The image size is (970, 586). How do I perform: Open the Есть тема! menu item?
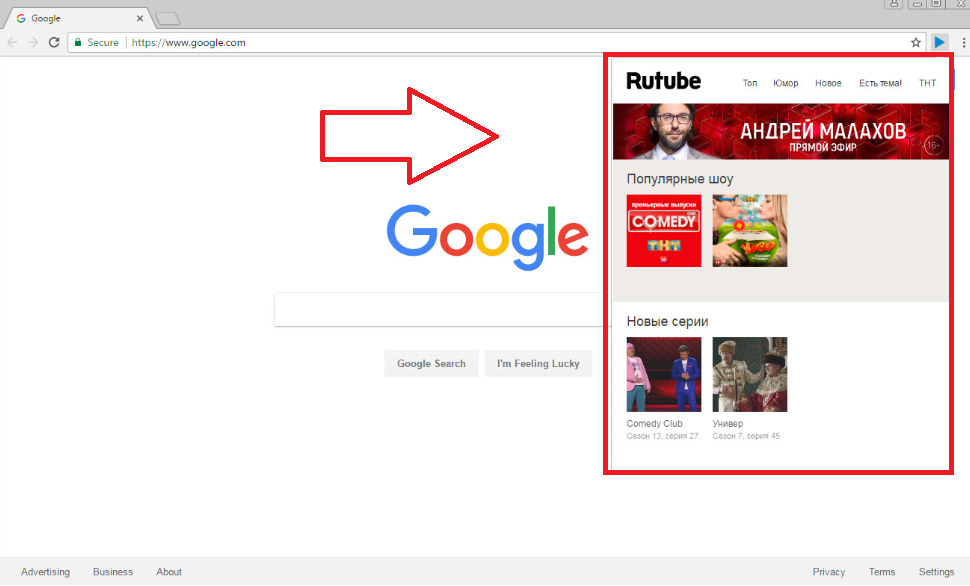[880, 83]
